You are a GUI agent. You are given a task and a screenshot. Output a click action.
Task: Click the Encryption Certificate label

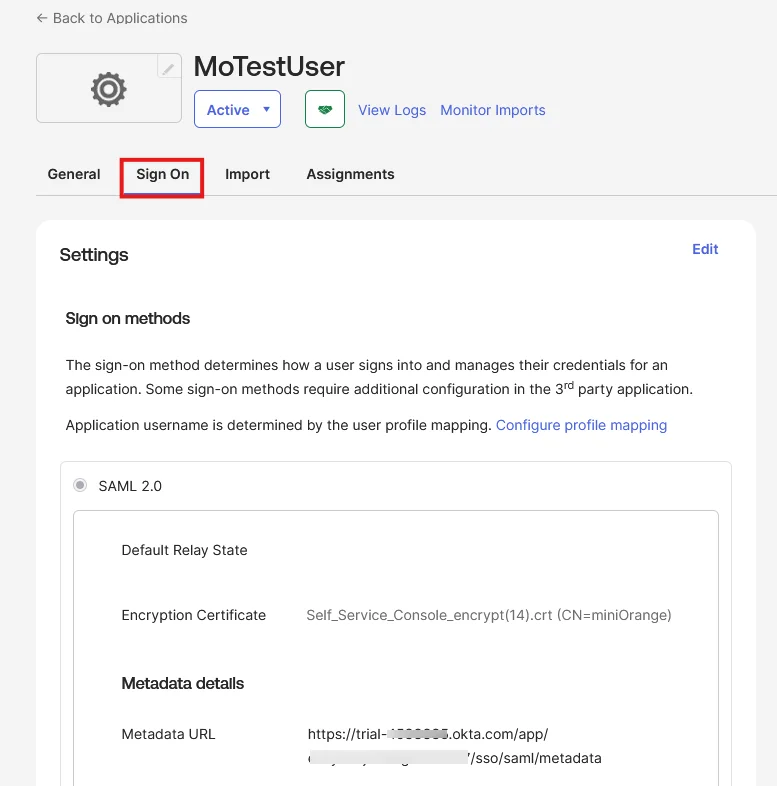[x=193, y=615]
